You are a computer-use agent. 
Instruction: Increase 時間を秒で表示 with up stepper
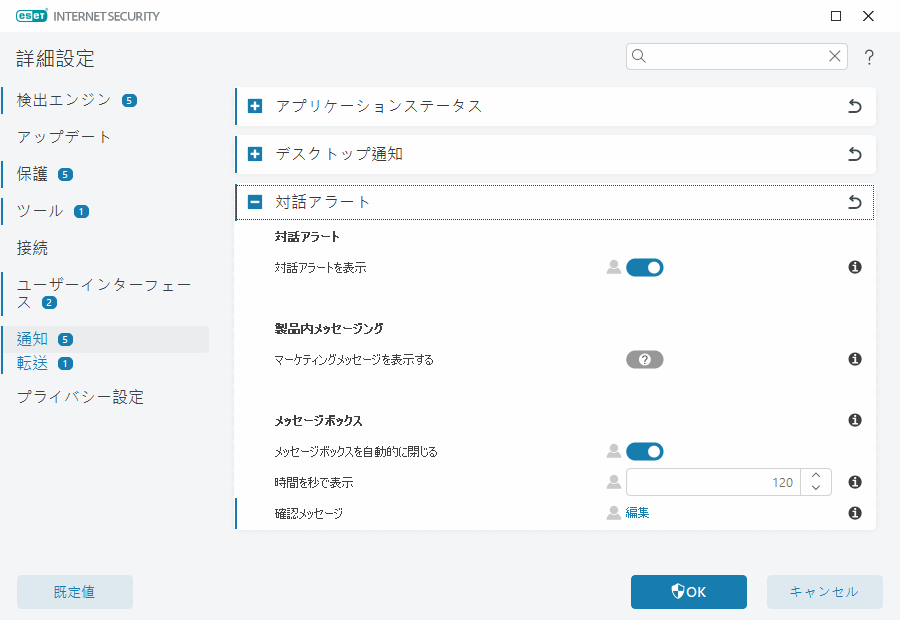[x=816, y=476]
